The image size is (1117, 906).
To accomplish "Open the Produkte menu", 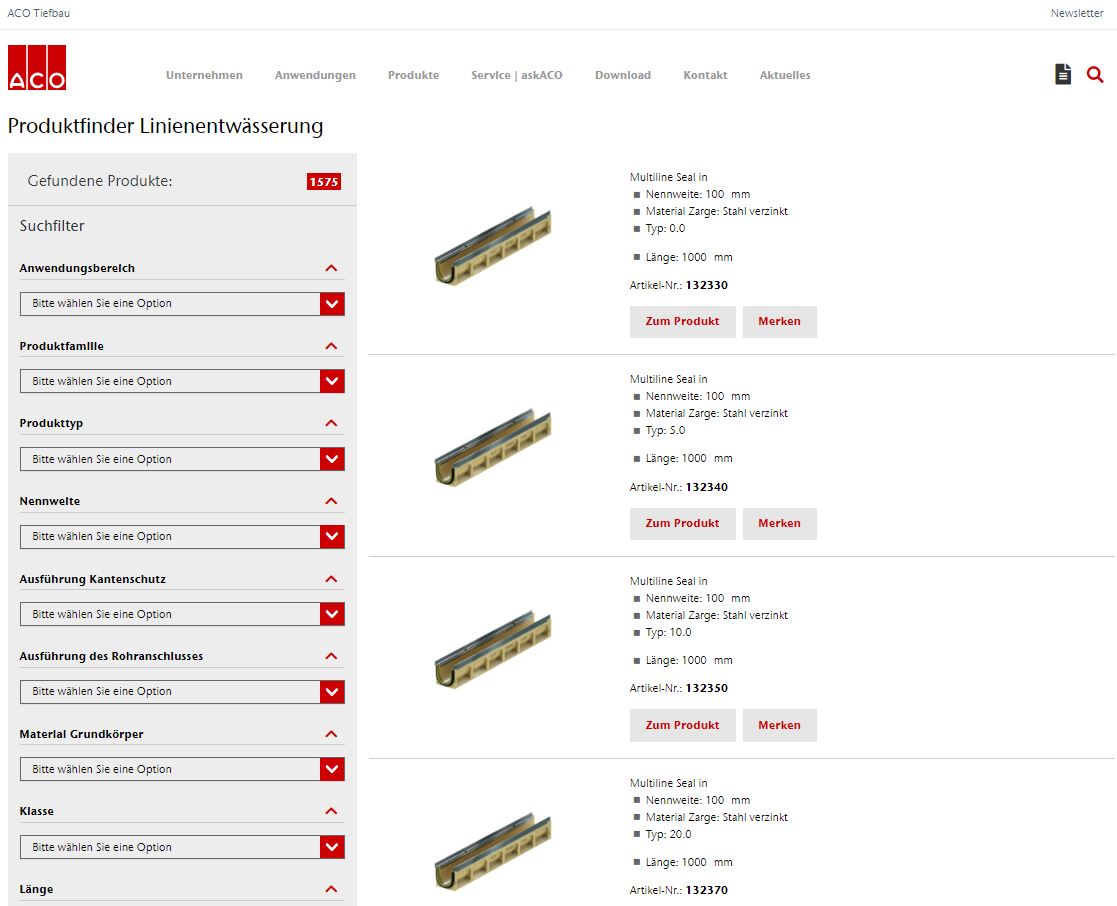I will point(413,75).
